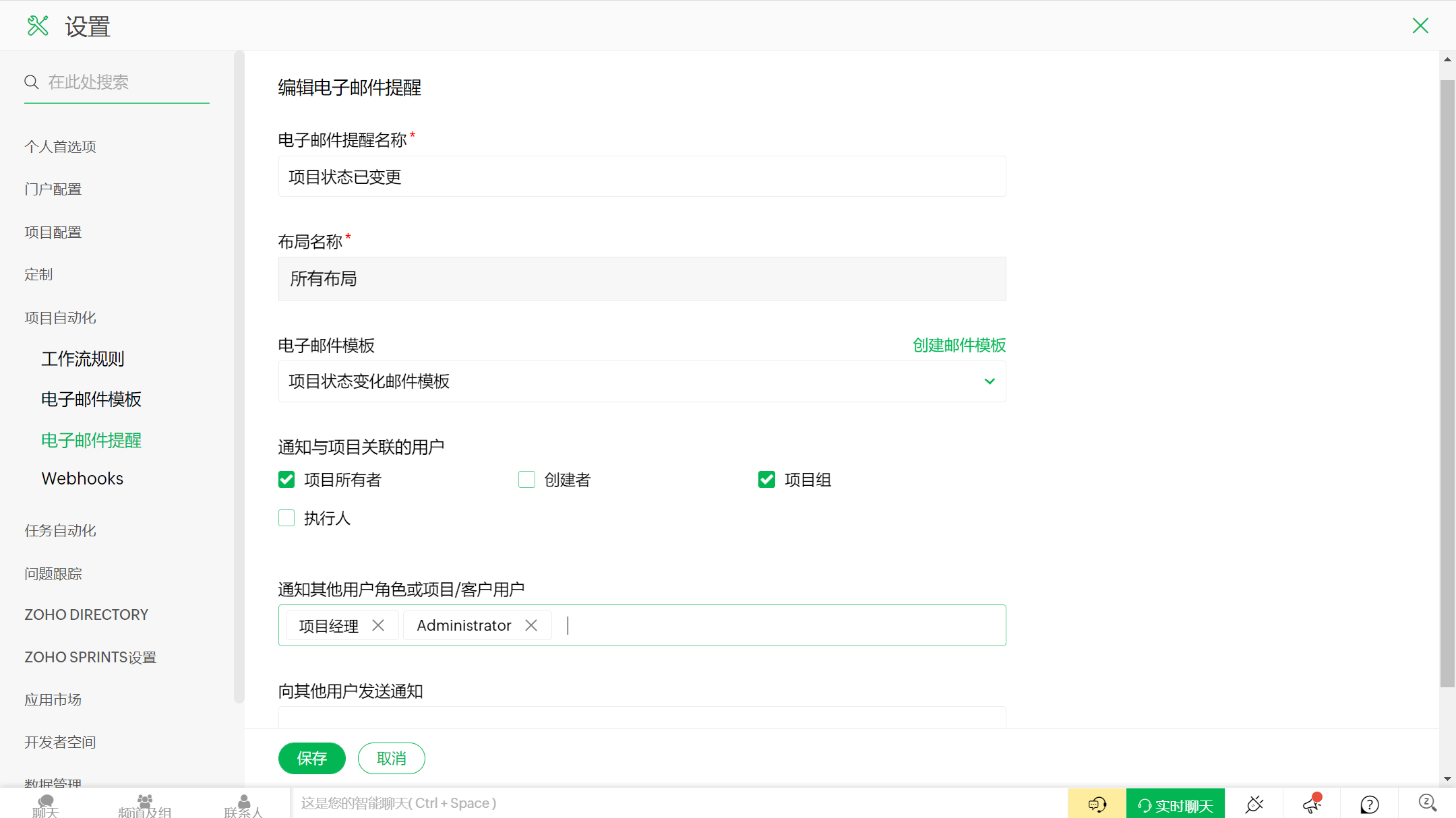The image size is (1456, 818).
Task: Open 频道及组 channels icon
Action: click(144, 805)
